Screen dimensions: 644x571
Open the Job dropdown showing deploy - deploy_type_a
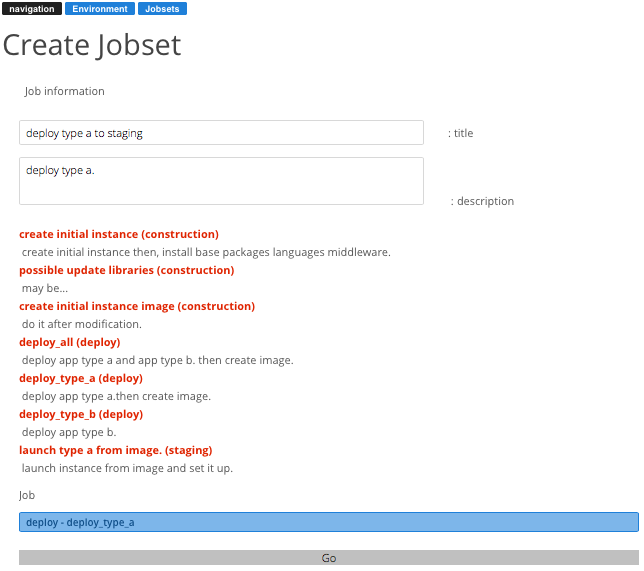click(x=329, y=522)
